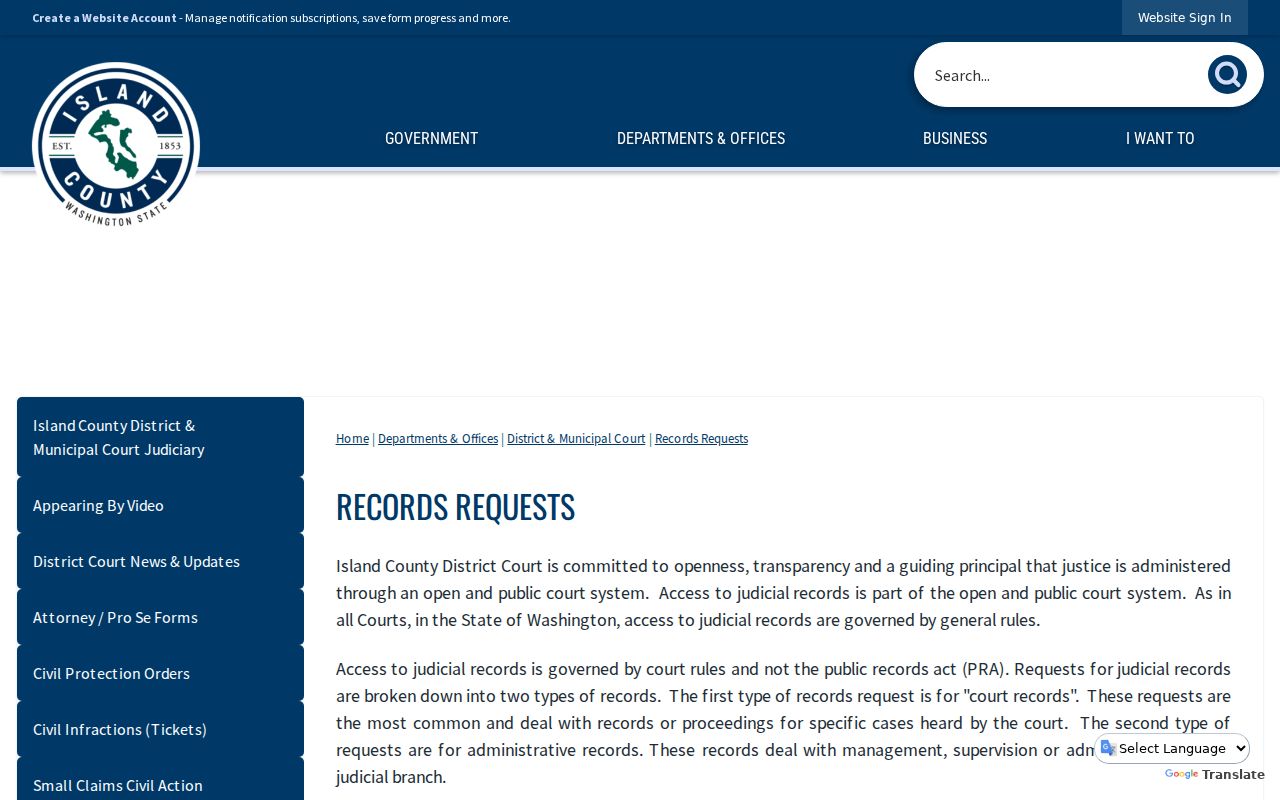Open the Government menu
The height and width of the screenshot is (800, 1280).
(x=431, y=139)
